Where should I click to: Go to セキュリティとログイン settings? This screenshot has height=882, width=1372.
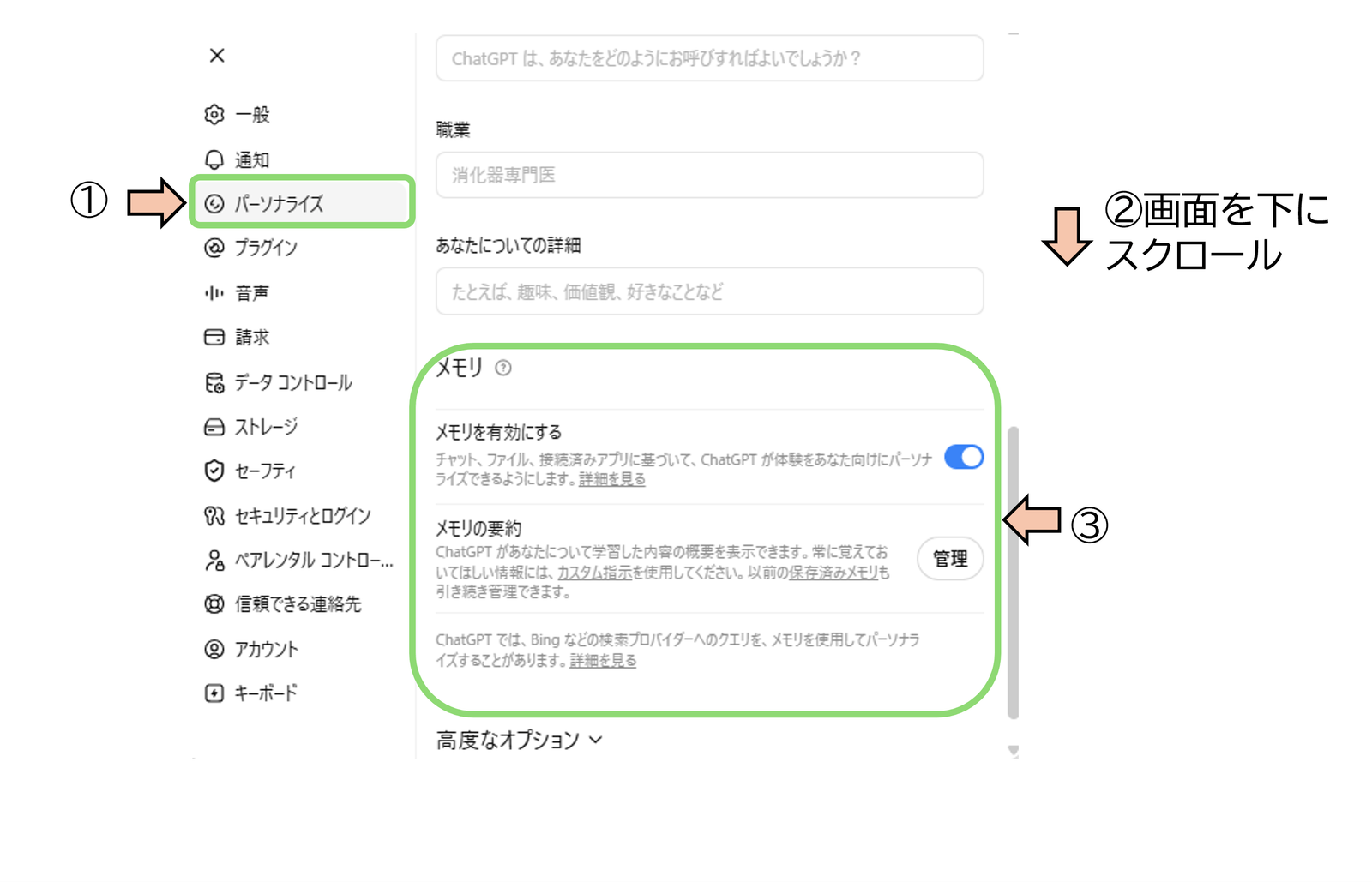303,515
